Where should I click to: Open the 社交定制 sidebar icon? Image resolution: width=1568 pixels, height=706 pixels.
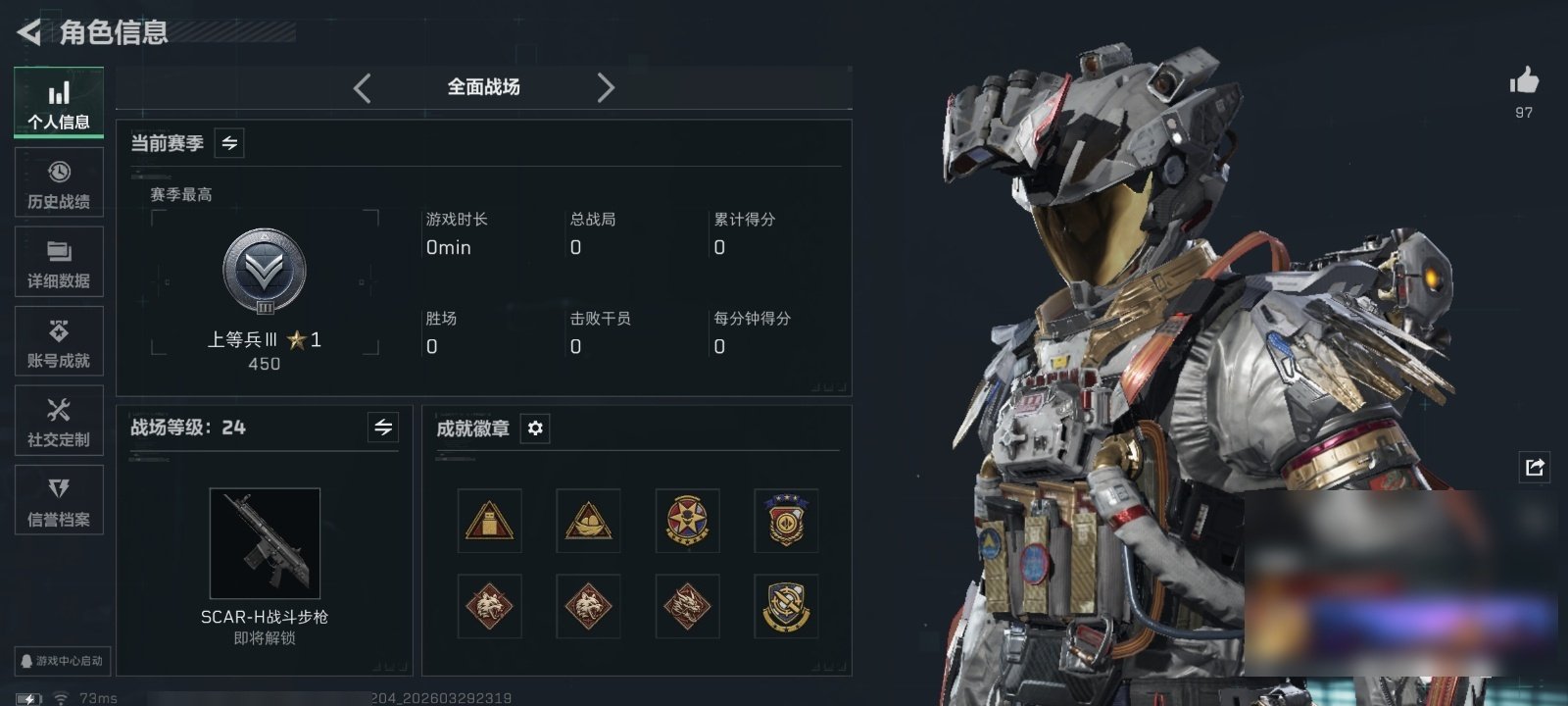(59, 421)
